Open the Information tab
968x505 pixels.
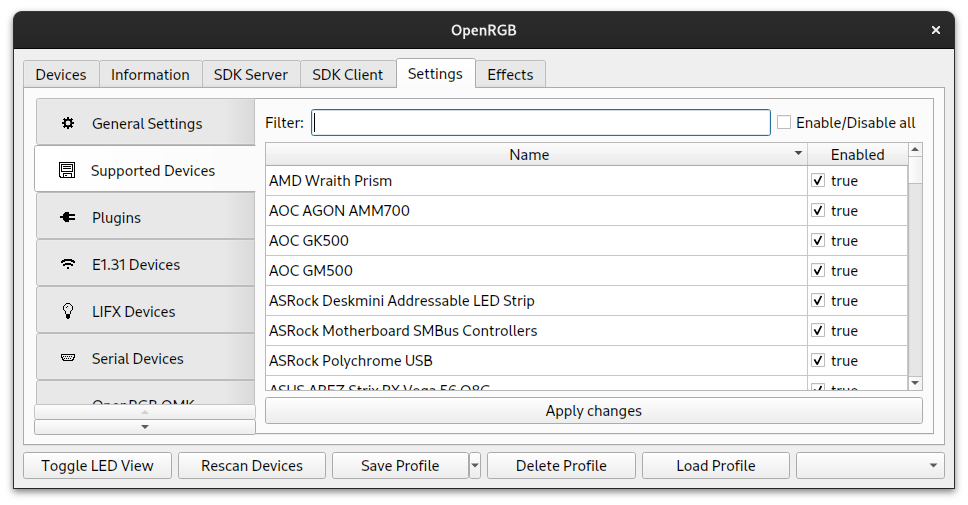(151, 75)
